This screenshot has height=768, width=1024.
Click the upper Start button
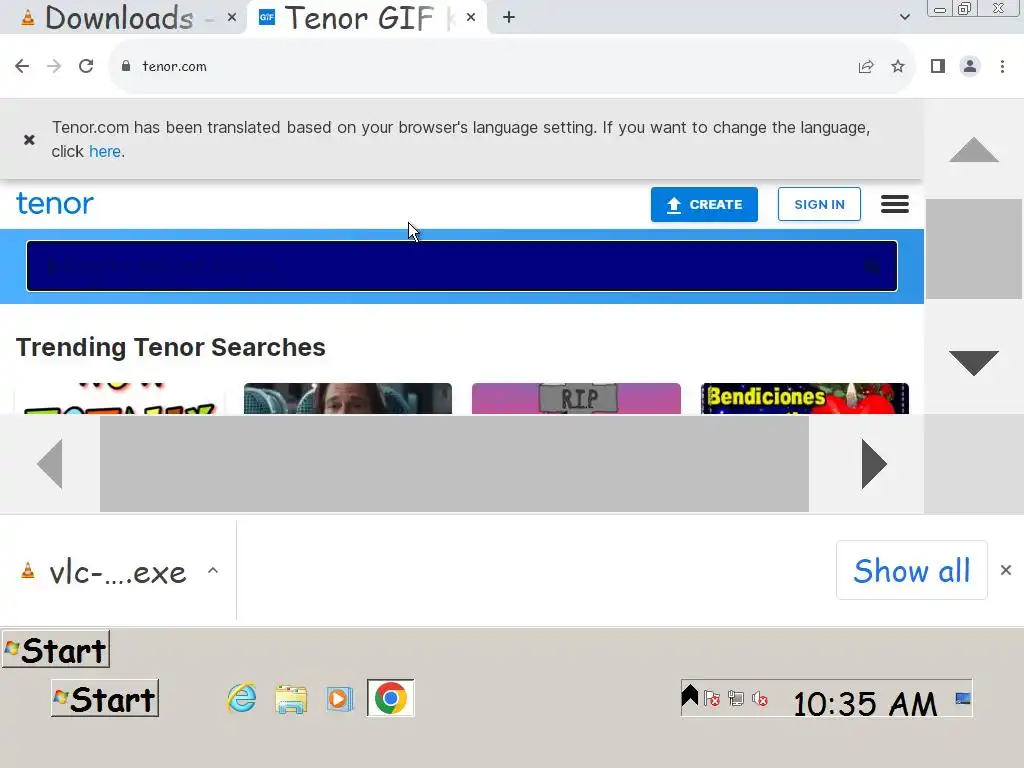[56, 649]
